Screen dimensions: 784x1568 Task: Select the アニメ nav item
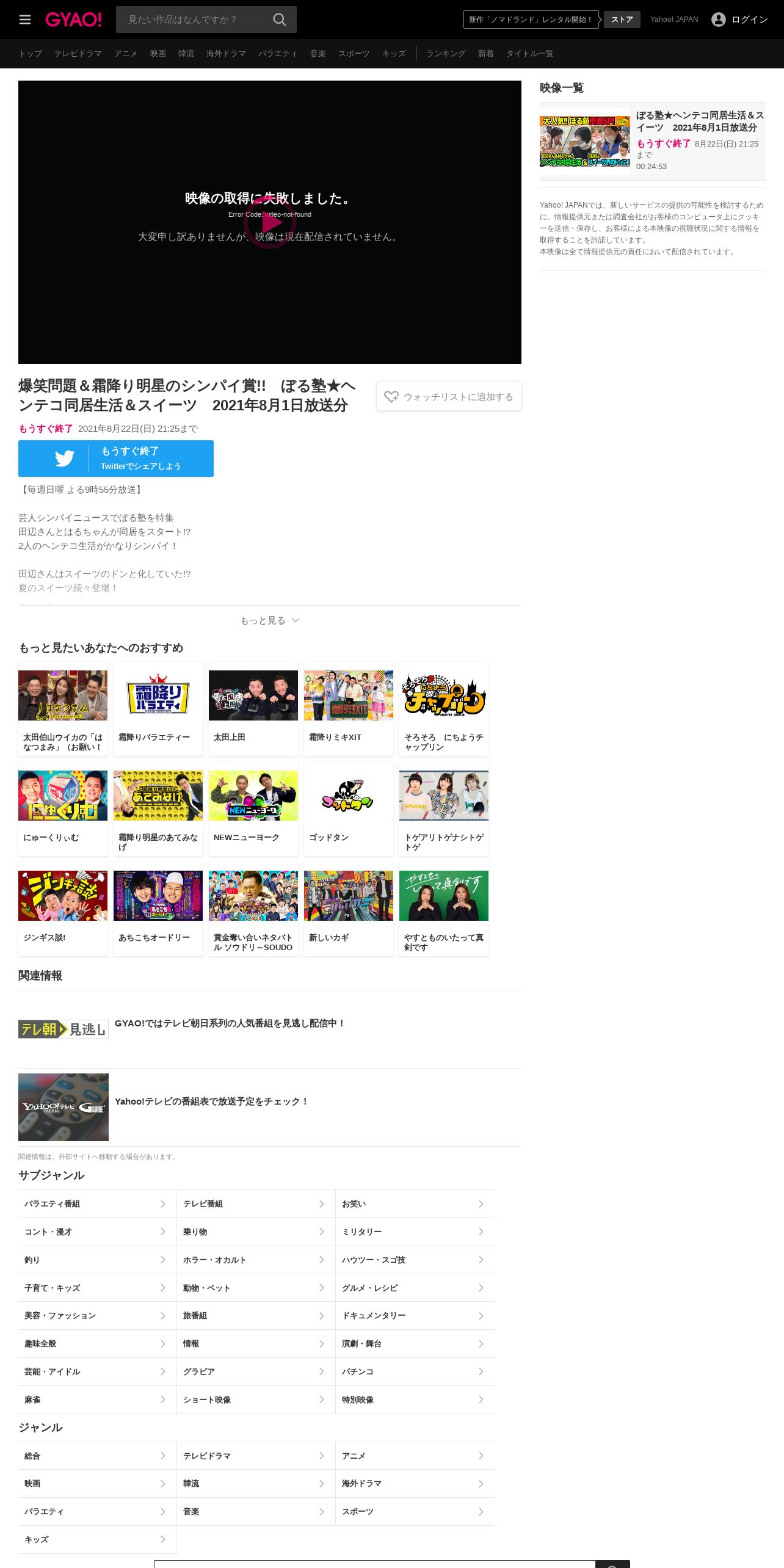coord(126,54)
